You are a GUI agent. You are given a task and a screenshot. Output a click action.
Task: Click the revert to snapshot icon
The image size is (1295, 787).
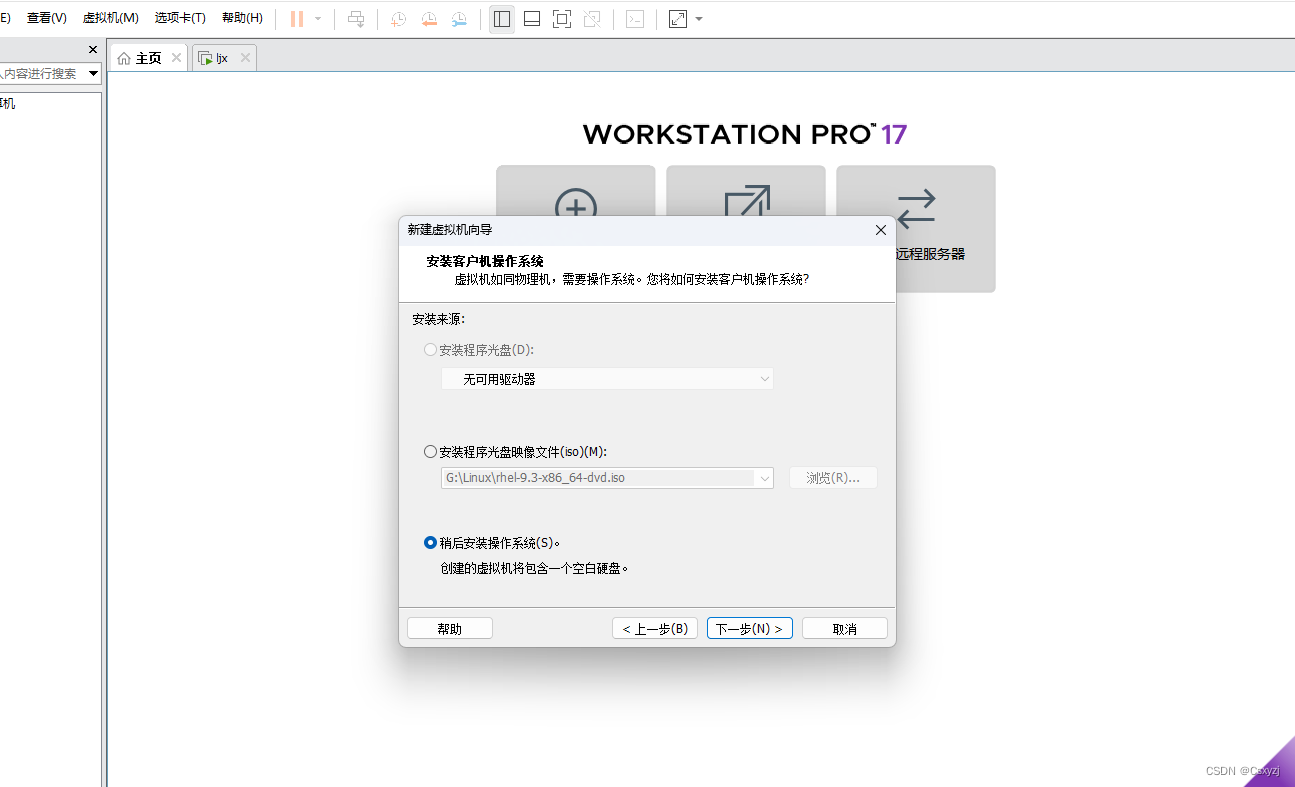click(x=429, y=19)
